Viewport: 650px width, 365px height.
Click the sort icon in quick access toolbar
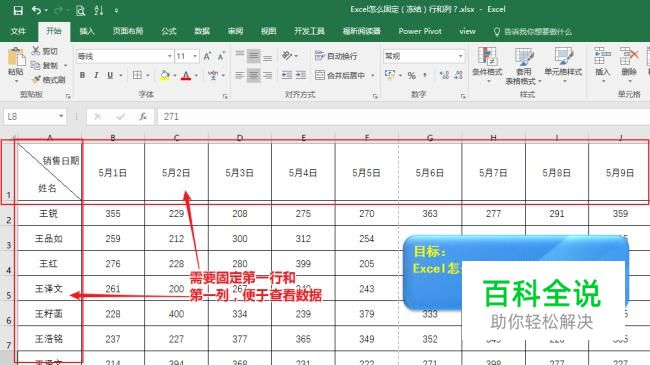pyautogui.click(x=99, y=10)
